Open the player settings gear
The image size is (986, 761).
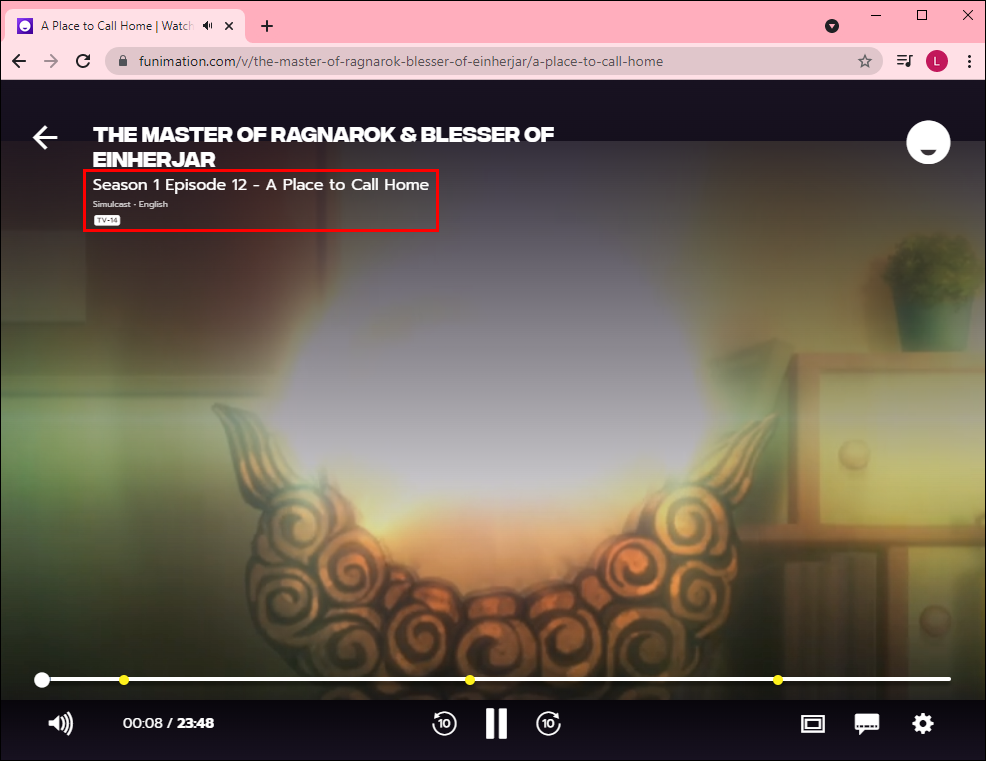click(x=922, y=723)
